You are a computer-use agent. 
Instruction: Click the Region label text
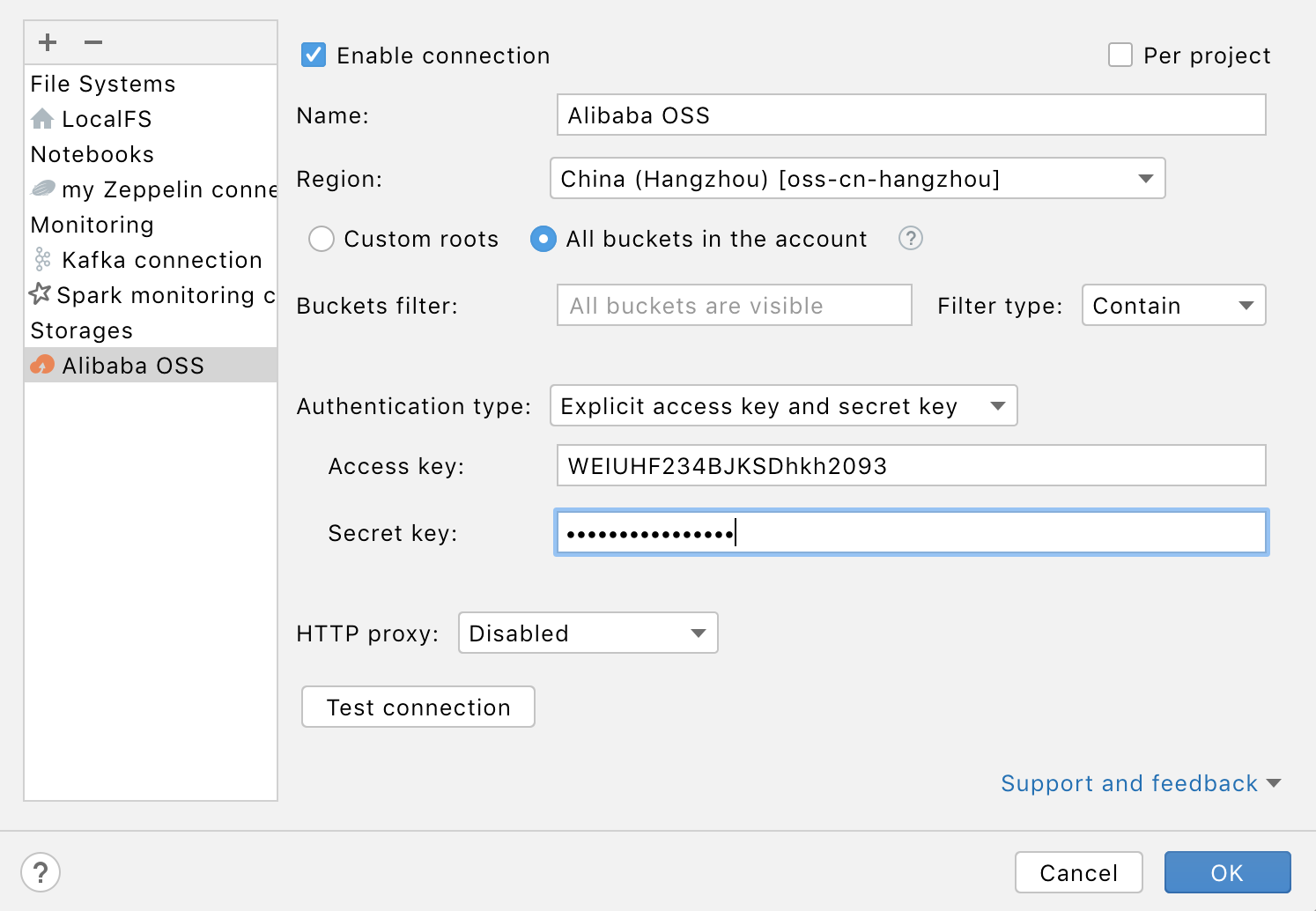tap(339, 179)
